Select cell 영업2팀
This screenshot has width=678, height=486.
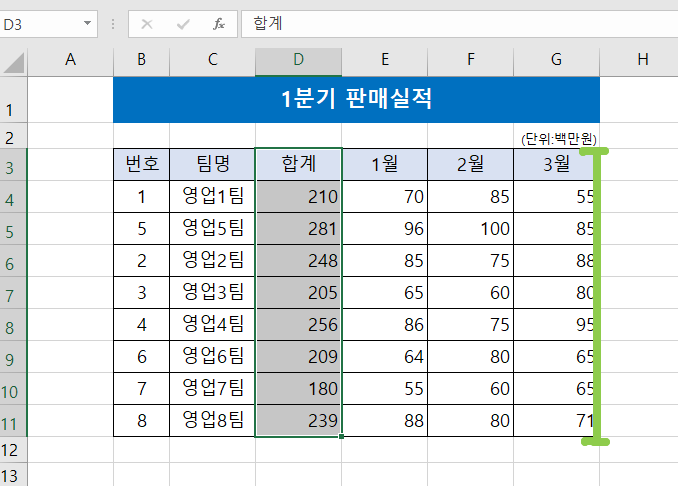[x=212, y=260]
